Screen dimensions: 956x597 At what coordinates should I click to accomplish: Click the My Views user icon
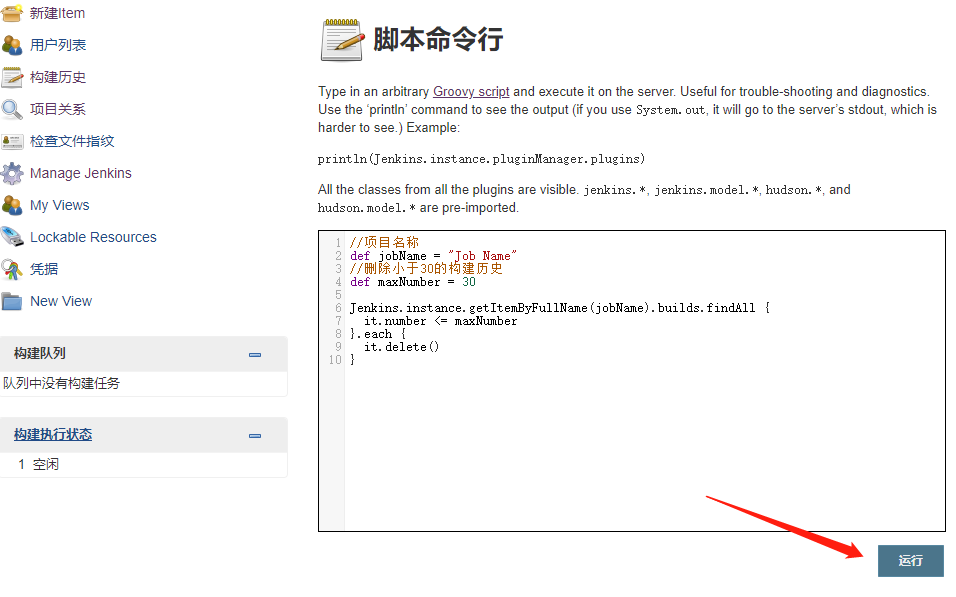(x=12, y=205)
